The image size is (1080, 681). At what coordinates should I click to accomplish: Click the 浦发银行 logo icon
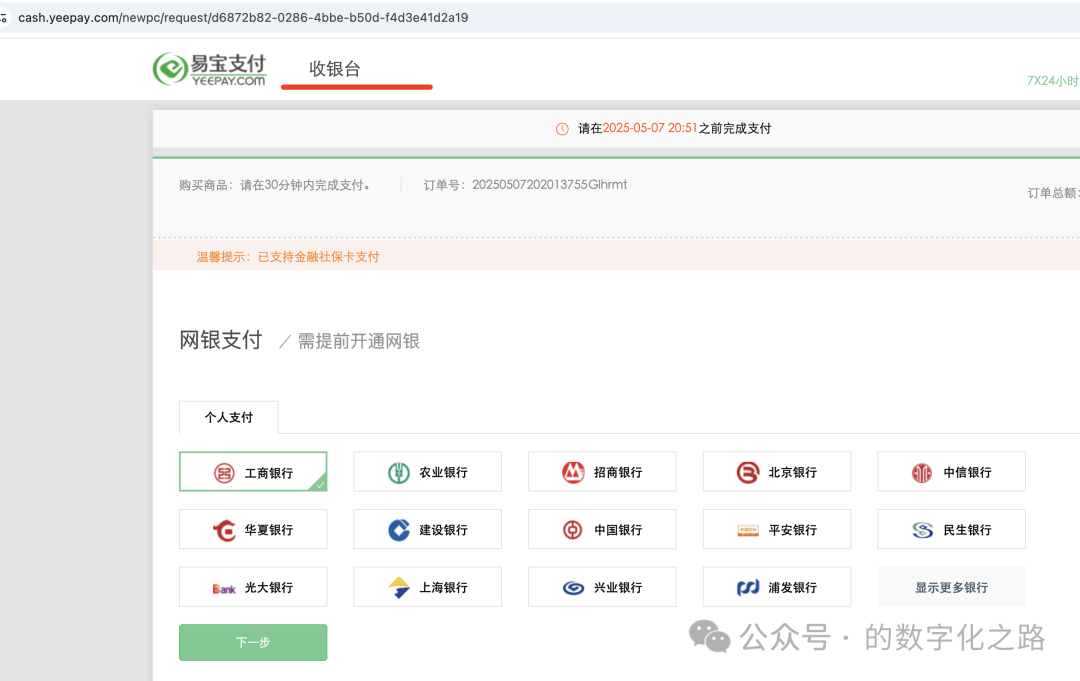coord(748,587)
